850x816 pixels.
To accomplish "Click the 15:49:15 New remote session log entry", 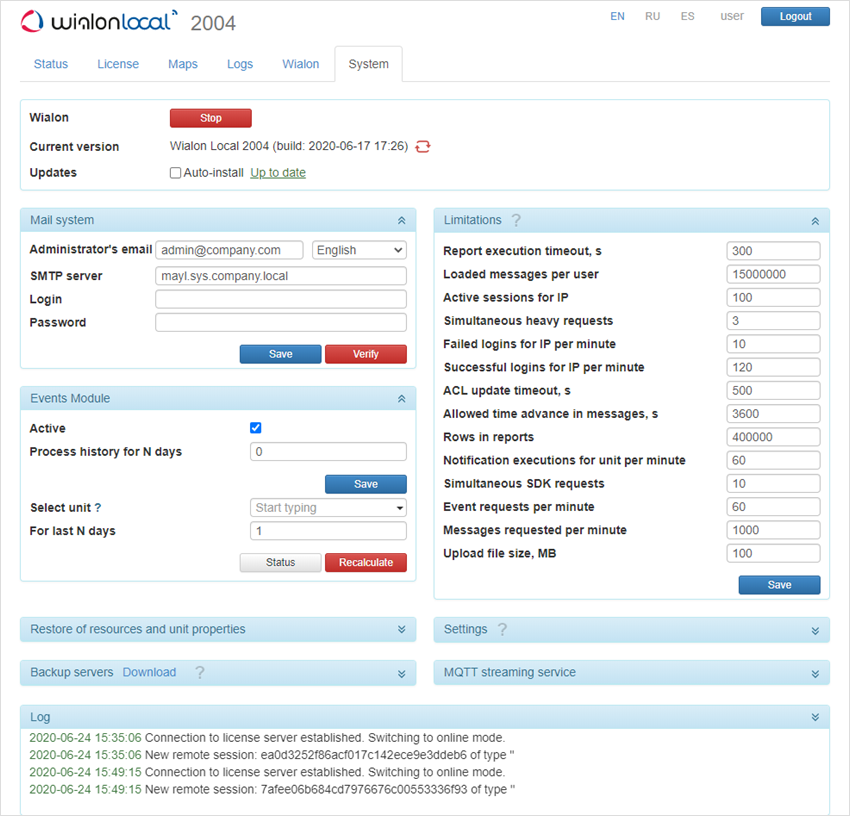I will click(272, 790).
